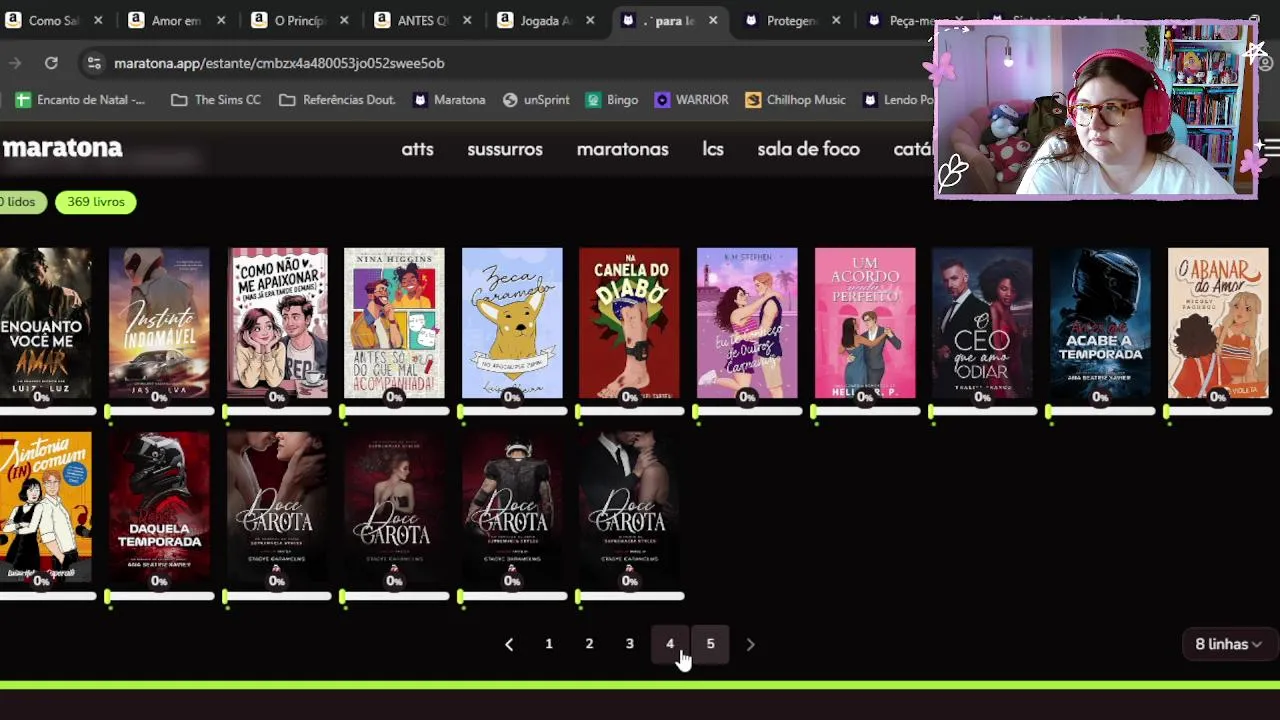Screen dimensions: 1280x720
Task: Open 'Enquanto Você Me Amar' book cover
Action: click(45, 323)
